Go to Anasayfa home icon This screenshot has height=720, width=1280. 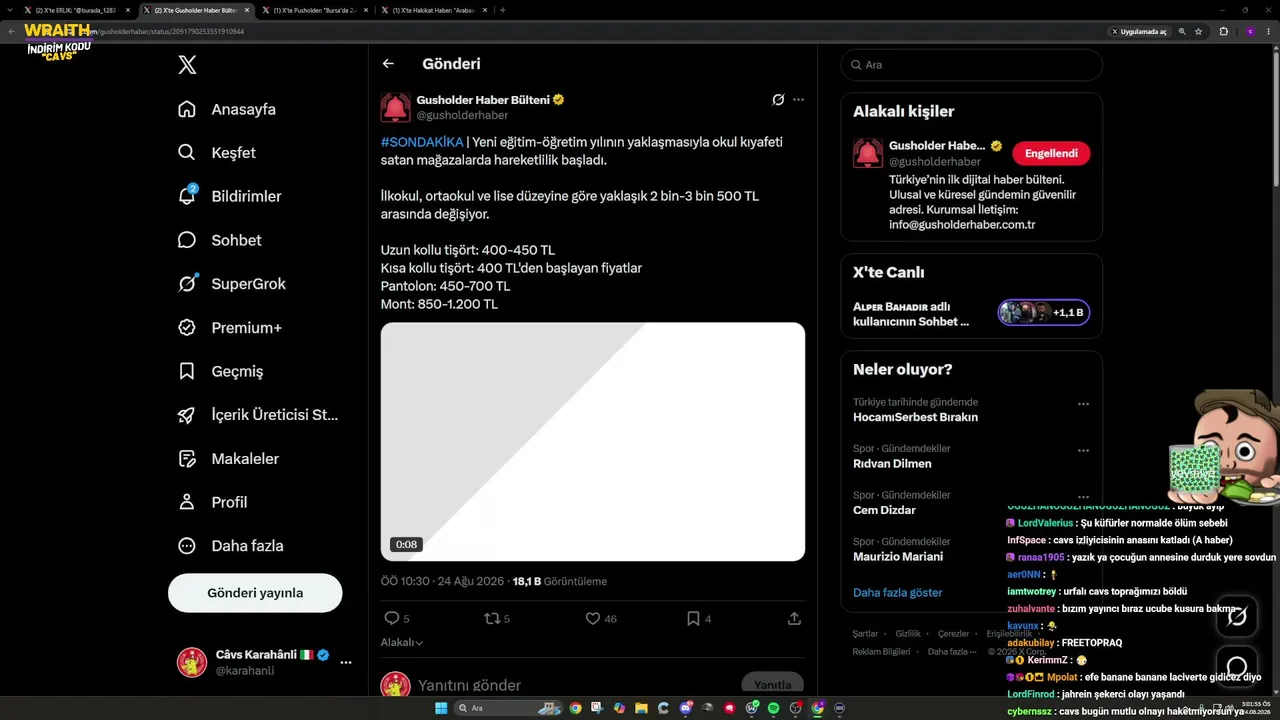[187, 109]
